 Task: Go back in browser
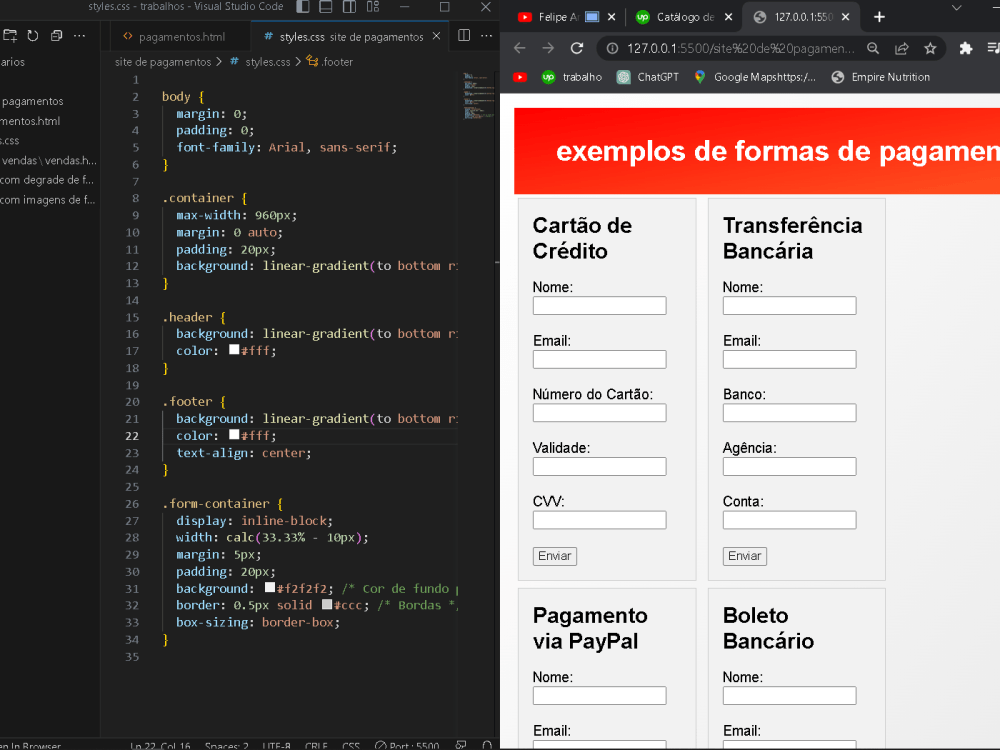(520, 48)
